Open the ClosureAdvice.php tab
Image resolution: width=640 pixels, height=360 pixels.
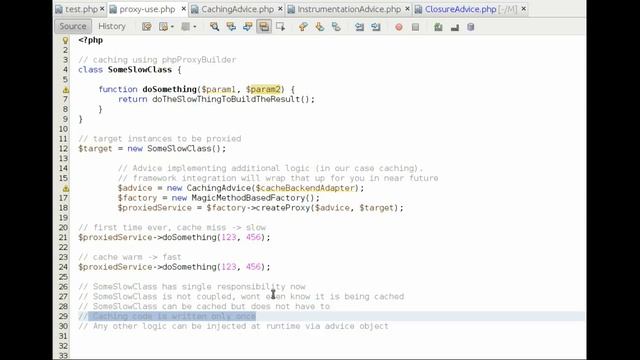click(460, 9)
